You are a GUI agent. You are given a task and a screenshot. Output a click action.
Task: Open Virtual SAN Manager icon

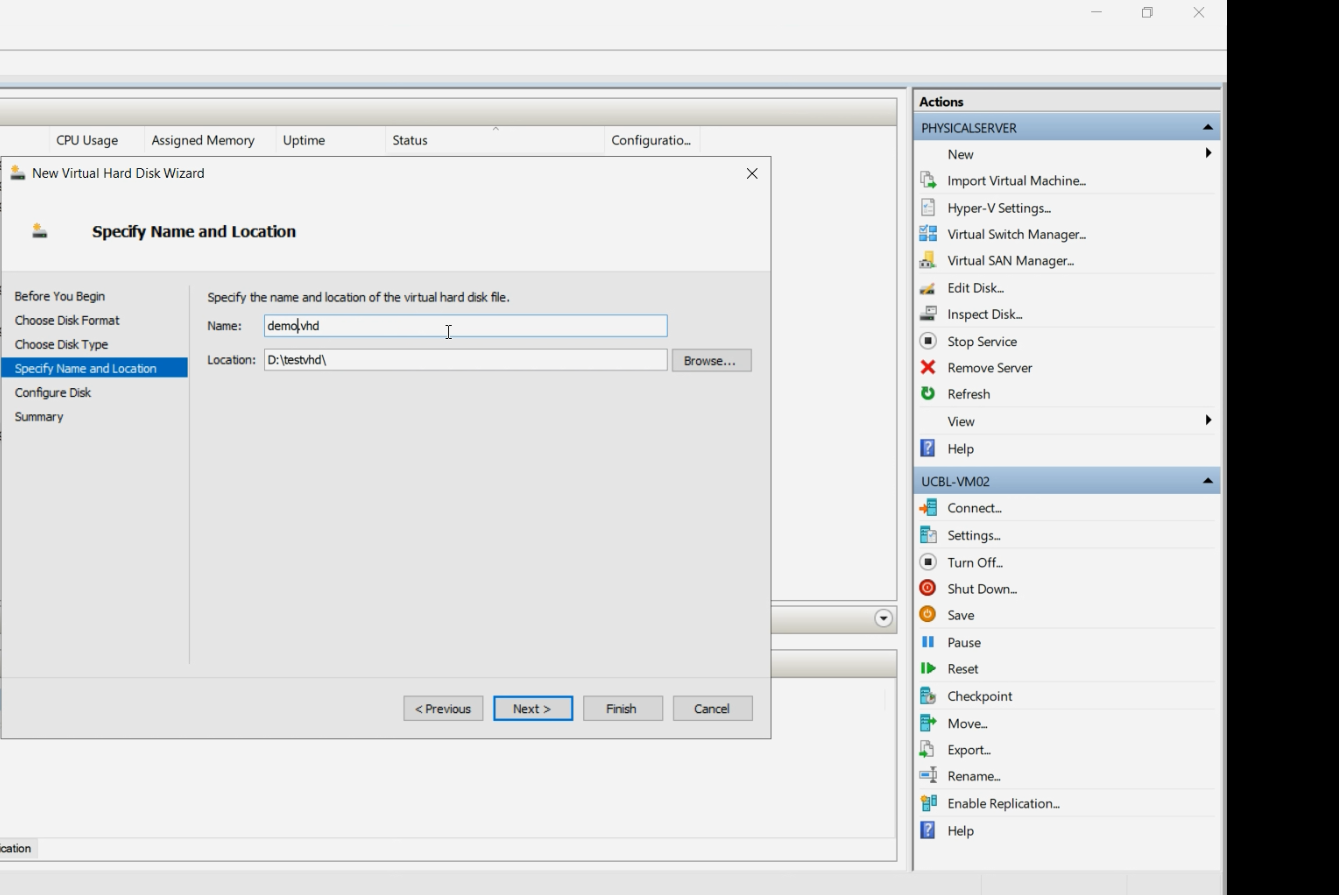(928, 261)
